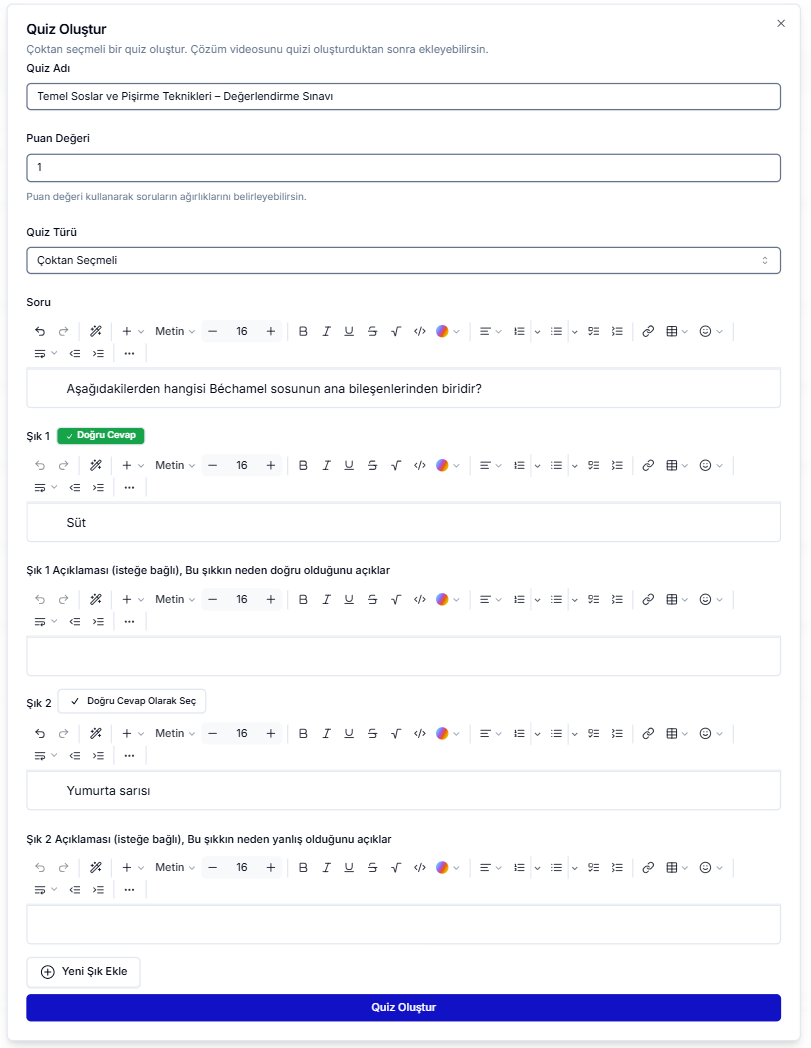Click the AI magic wand icon in Soru toolbar
Image resolution: width=811 pixels, height=1048 pixels.
[x=96, y=331]
